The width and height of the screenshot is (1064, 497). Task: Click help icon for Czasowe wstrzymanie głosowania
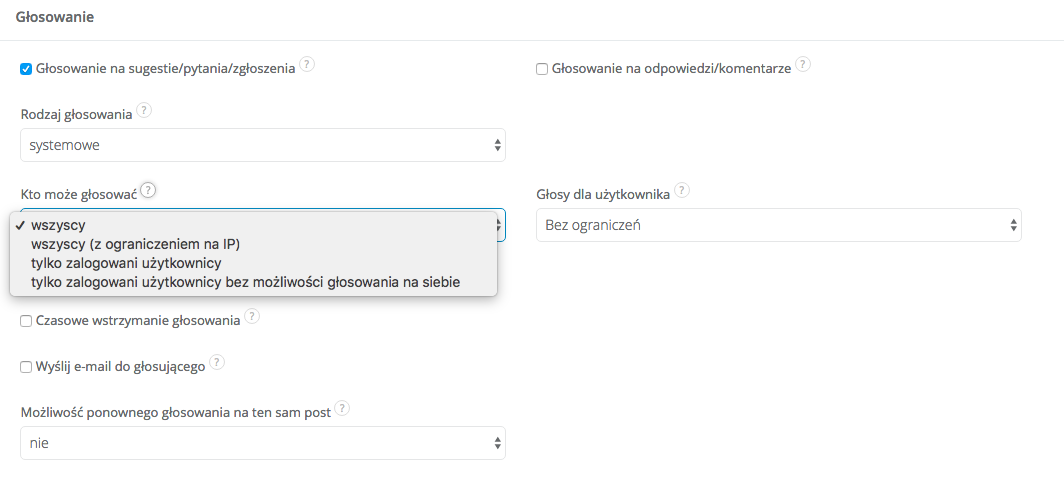coord(252,317)
